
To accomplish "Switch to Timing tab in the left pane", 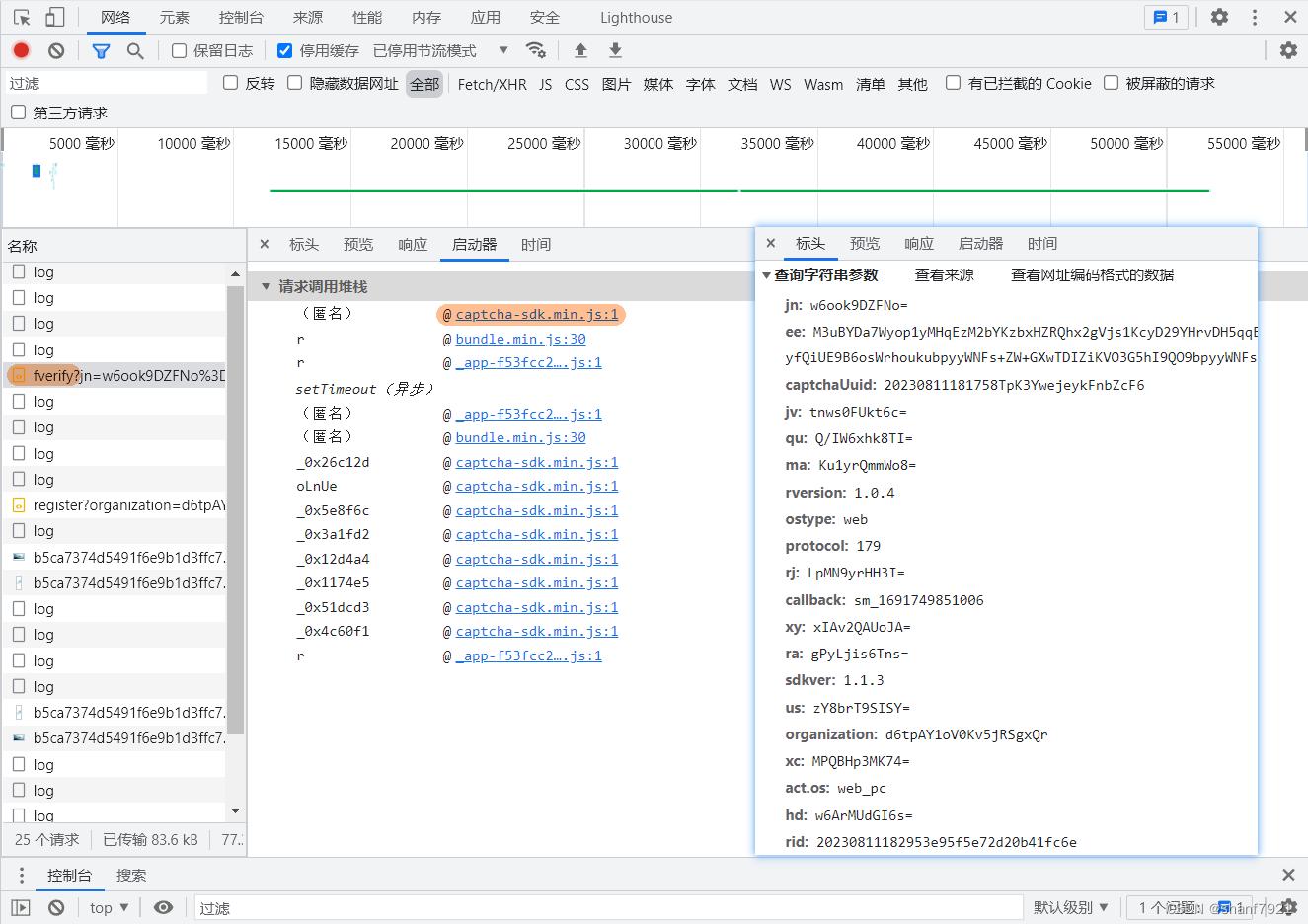I will coord(536,244).
